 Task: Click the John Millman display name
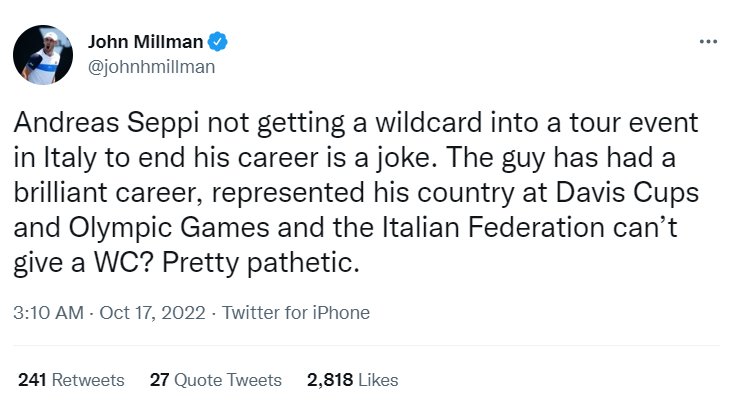pos(145,42)
